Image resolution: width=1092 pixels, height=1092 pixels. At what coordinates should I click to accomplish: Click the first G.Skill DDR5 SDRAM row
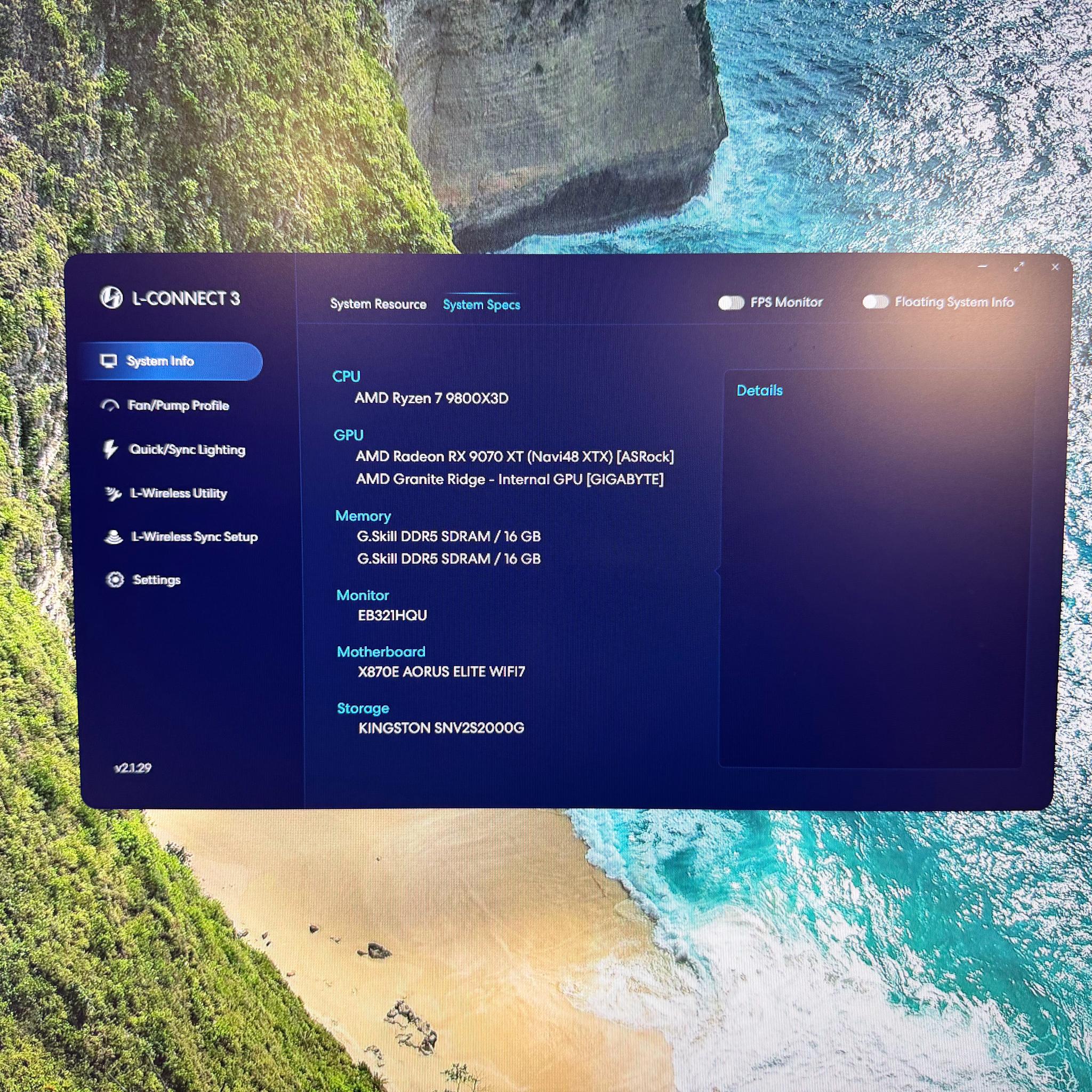tap(449, 536)
